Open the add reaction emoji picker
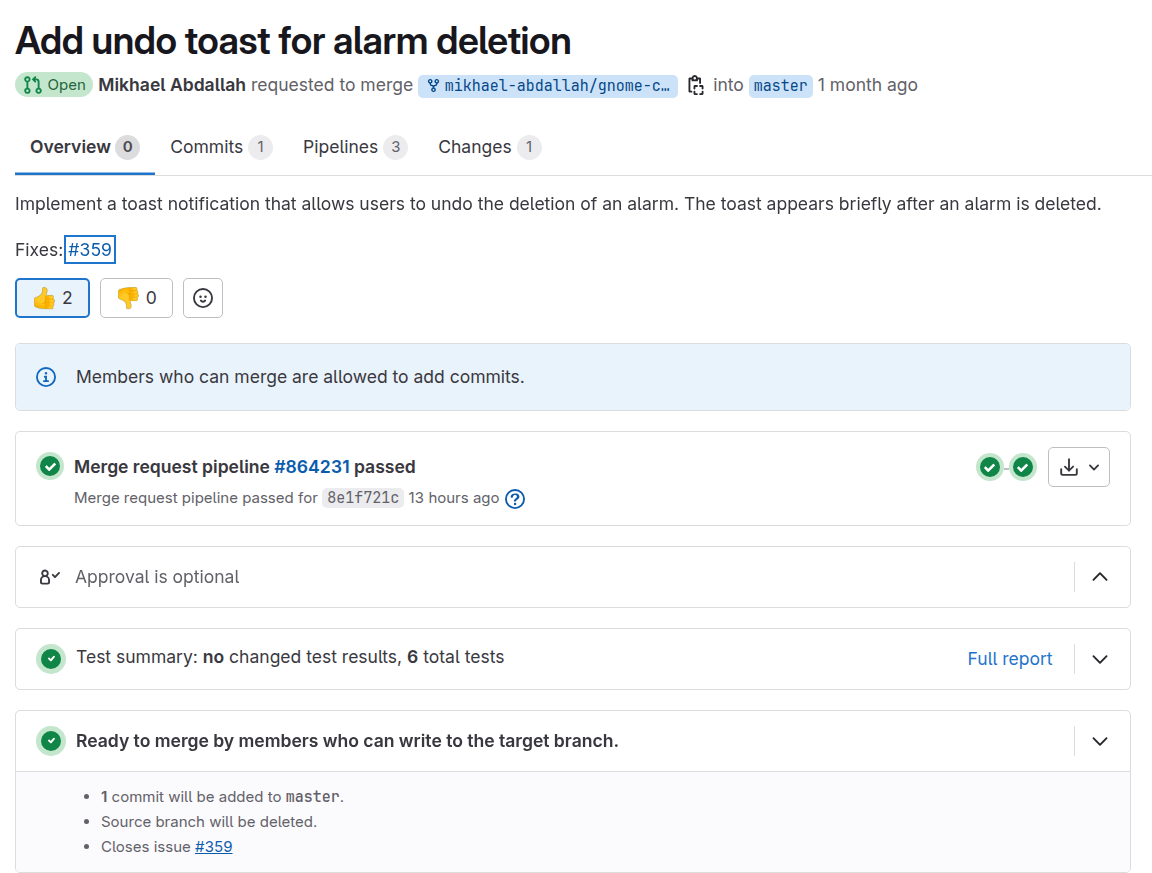This screenshot has width=1152, height=873. point(203,298)
